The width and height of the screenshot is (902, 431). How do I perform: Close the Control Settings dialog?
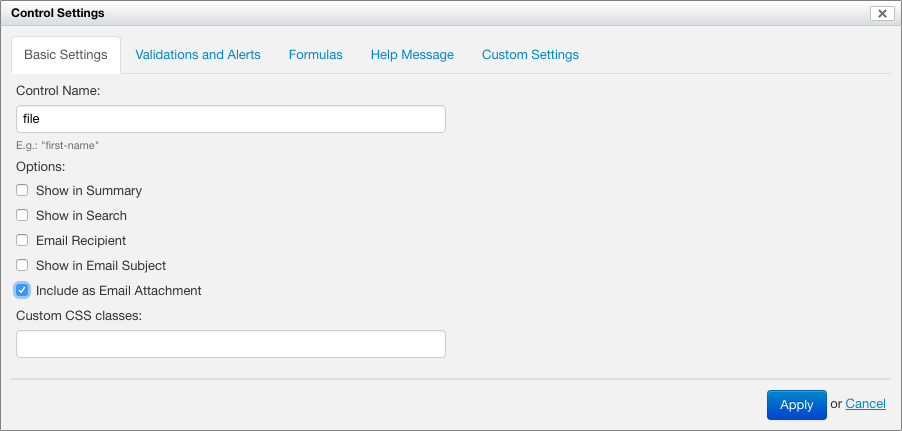click(x=881, y=13)
